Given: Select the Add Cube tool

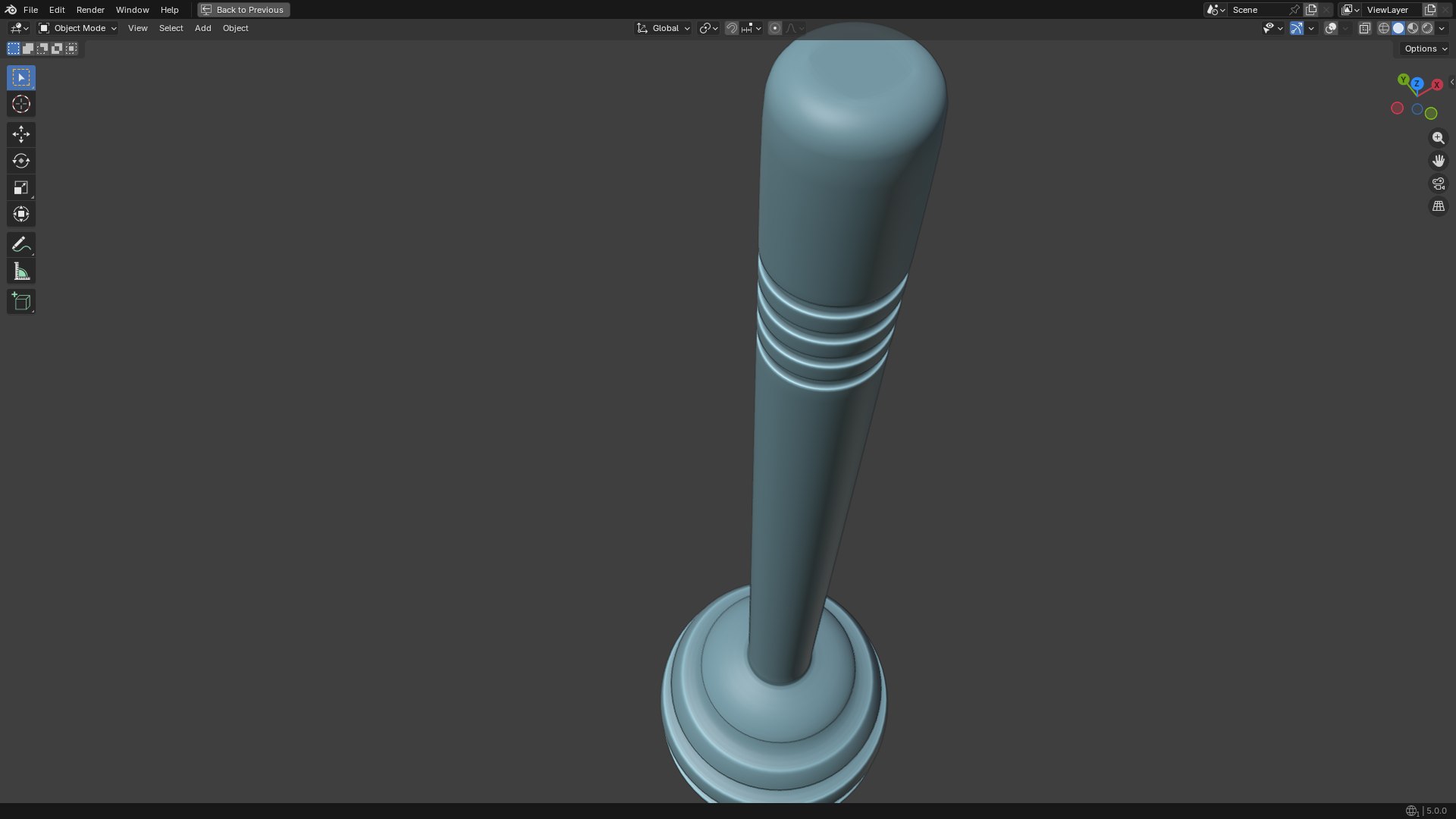Looking at the screenshot, I should pyautogui.click(x=21, y=302).
